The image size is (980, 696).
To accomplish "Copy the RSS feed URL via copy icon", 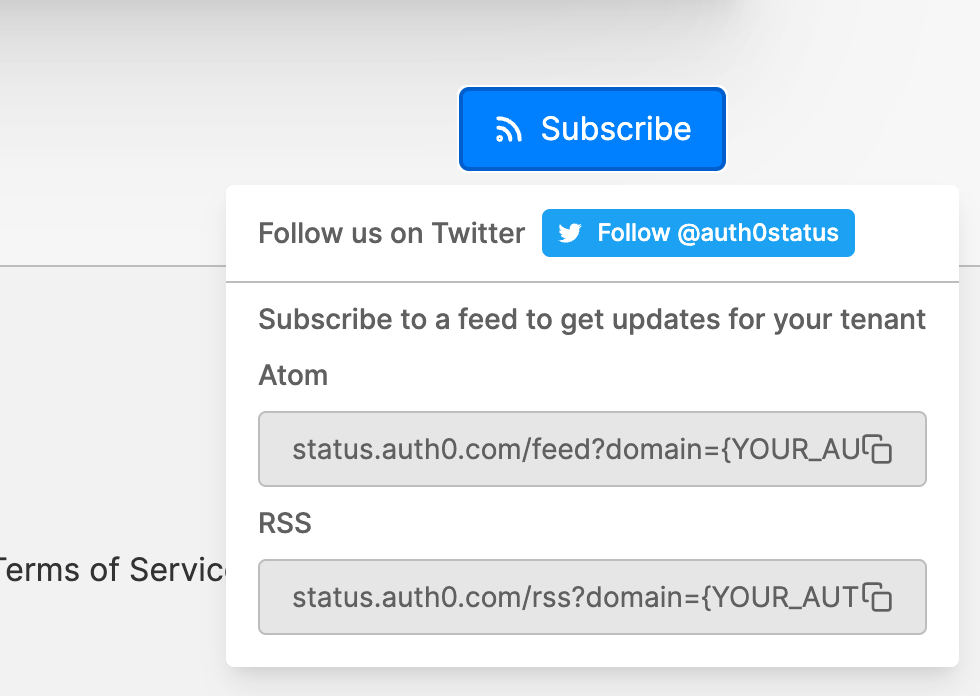I will click(x=878, y=597).
